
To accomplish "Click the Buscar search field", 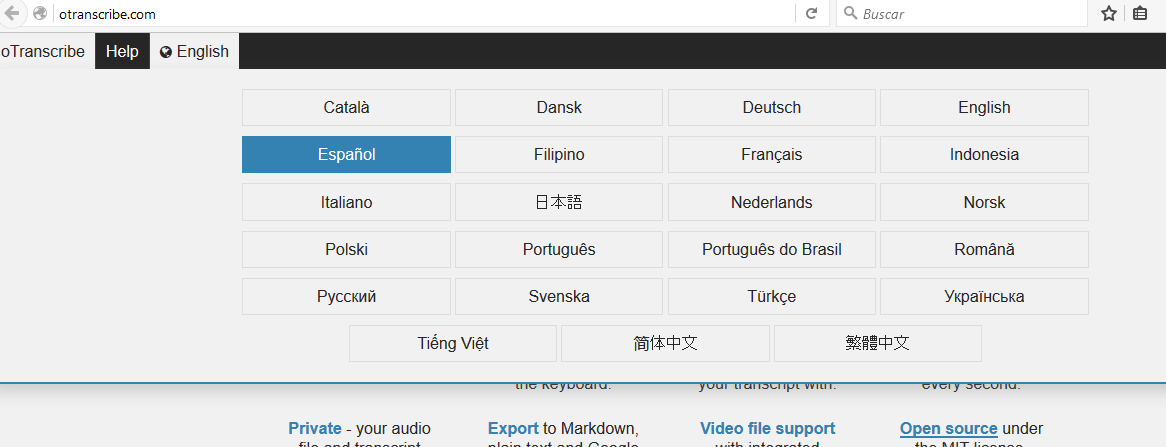I will point(960,14).
